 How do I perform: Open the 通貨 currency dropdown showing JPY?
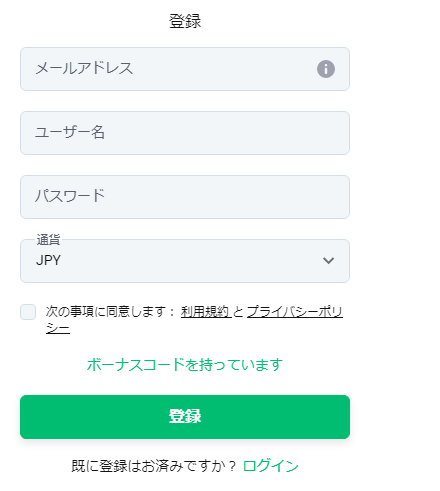click(x=185, y=261)
